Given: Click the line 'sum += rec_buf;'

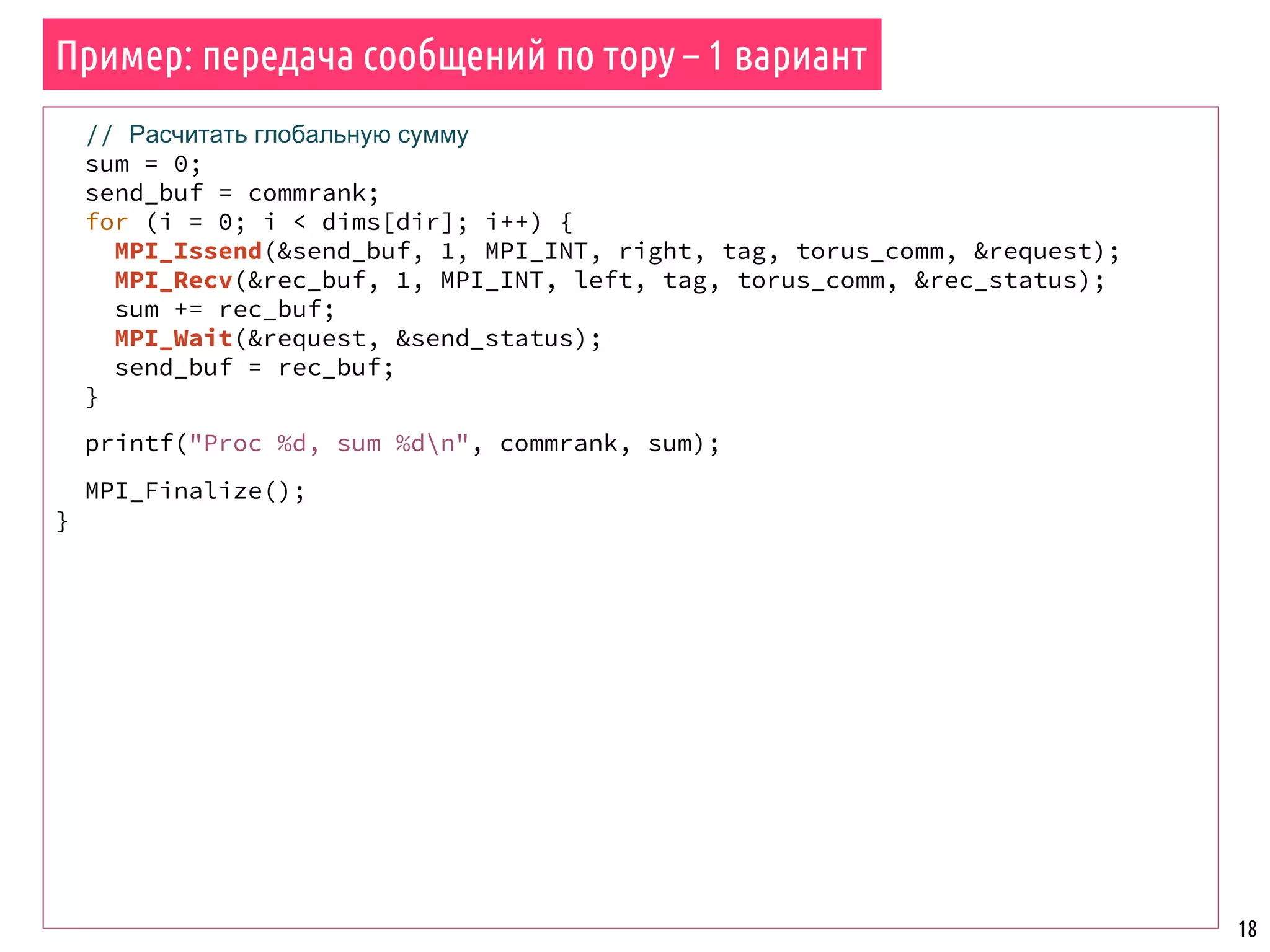Looking at the screenshot, I should pos(224,309).
